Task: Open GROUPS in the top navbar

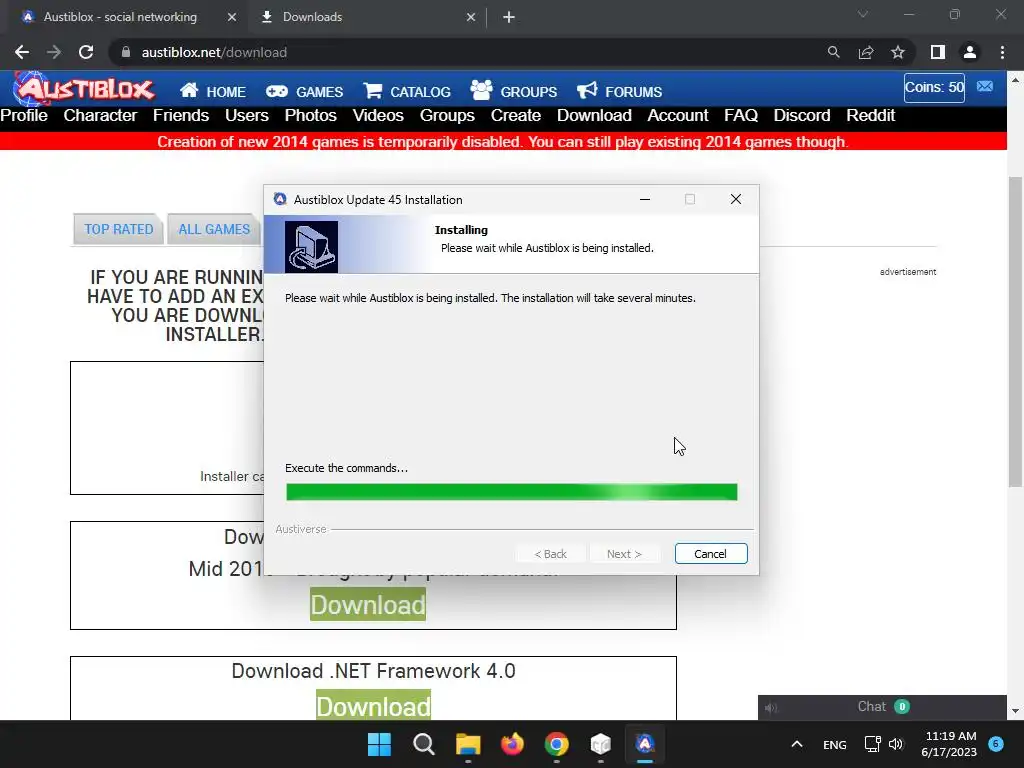Action: coord(513,91)
